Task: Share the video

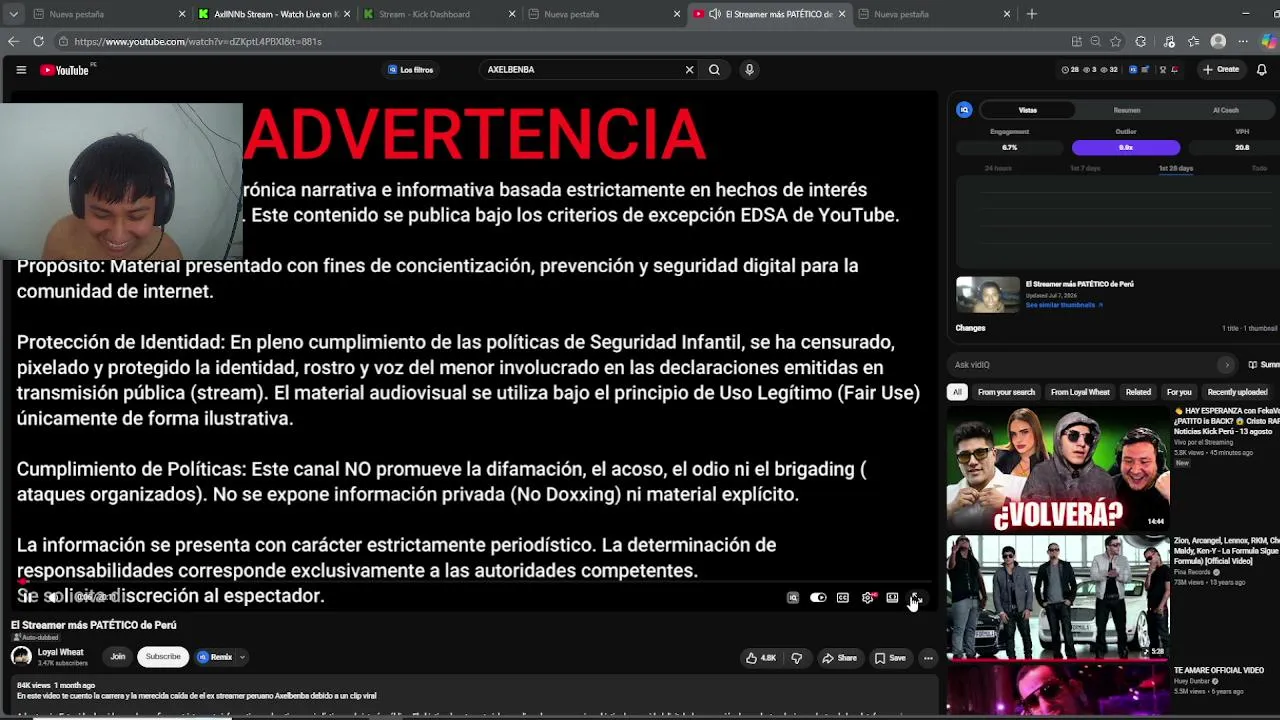Action: click(839, 658)
